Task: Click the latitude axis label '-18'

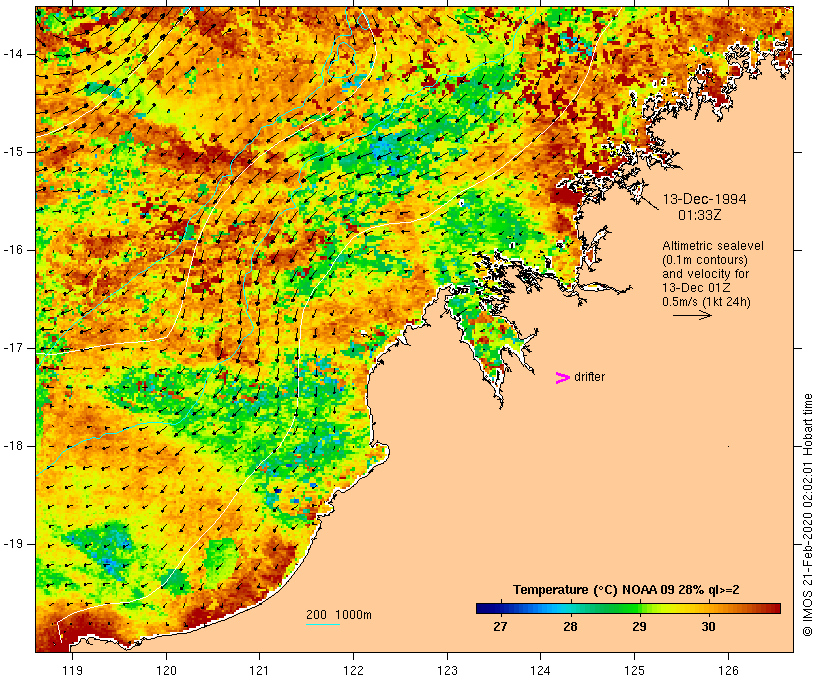Action: 13,446
